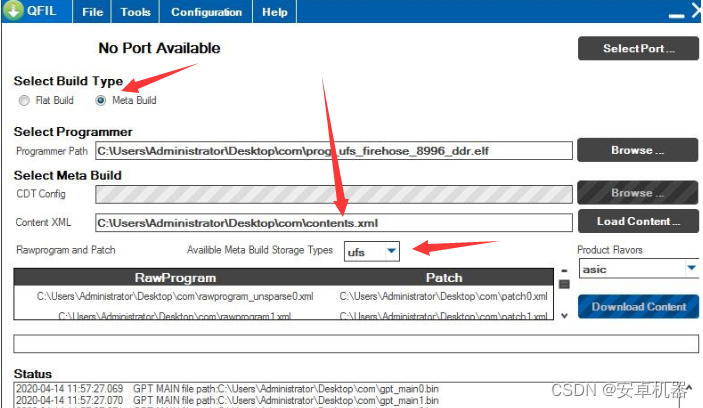Click the RawProgram column header

[x=175, y=278]
